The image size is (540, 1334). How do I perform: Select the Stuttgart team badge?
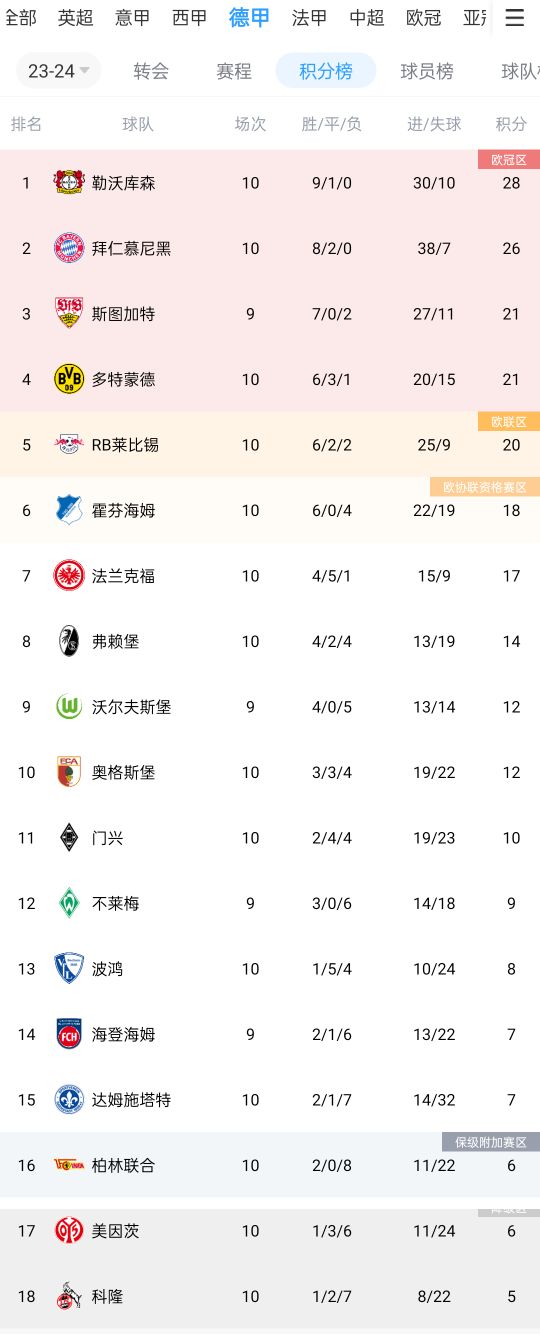69,314
